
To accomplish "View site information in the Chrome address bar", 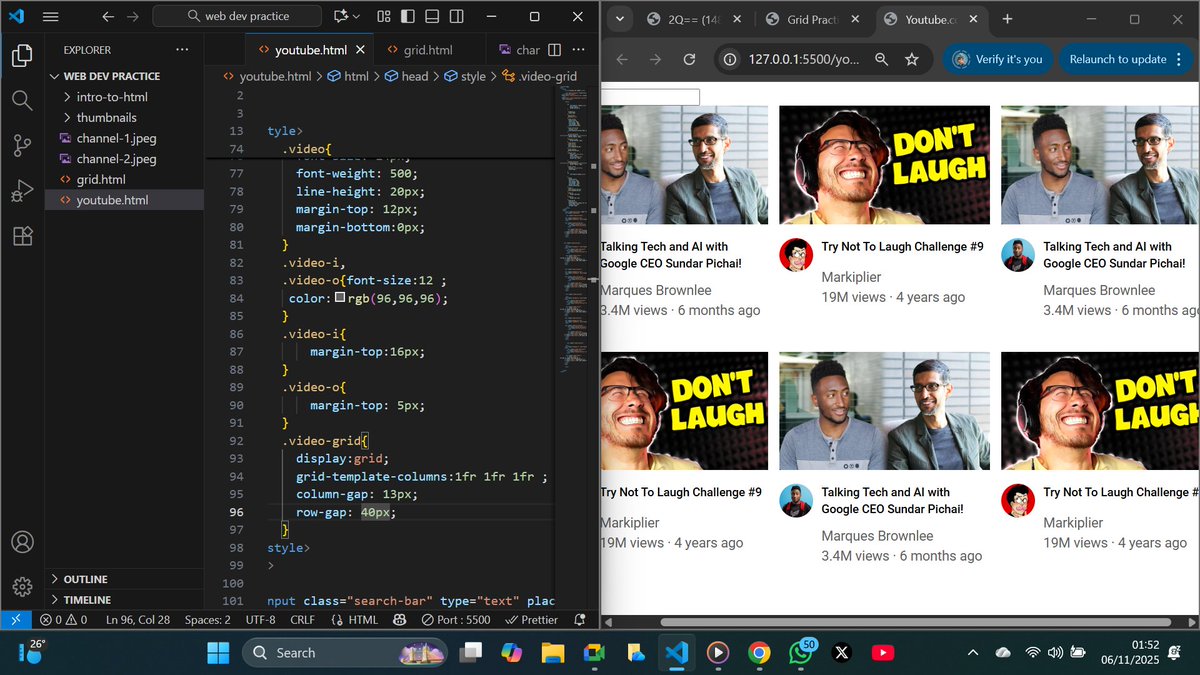I will [731, 59].
